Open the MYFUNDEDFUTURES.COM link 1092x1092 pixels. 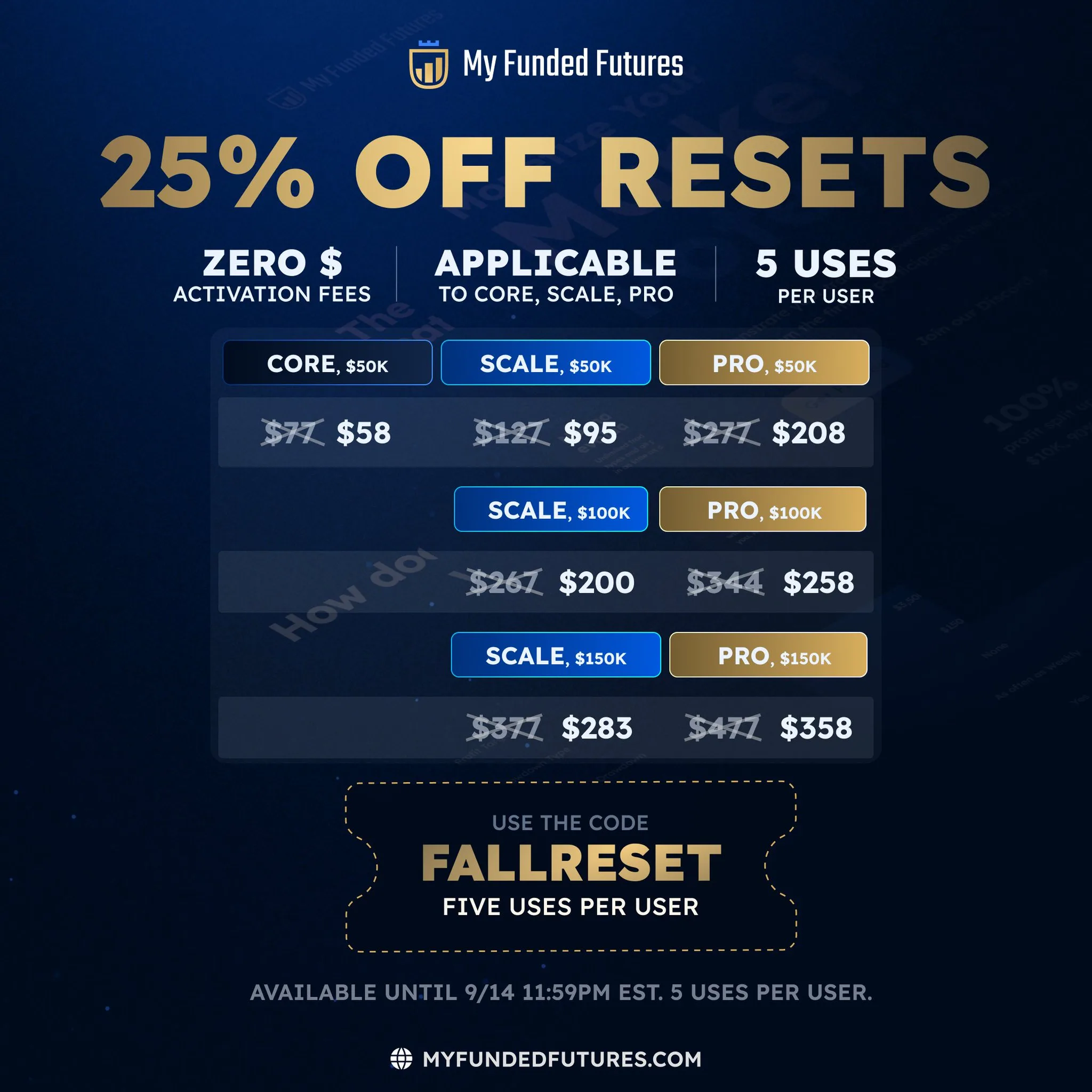click(562, 1058)
